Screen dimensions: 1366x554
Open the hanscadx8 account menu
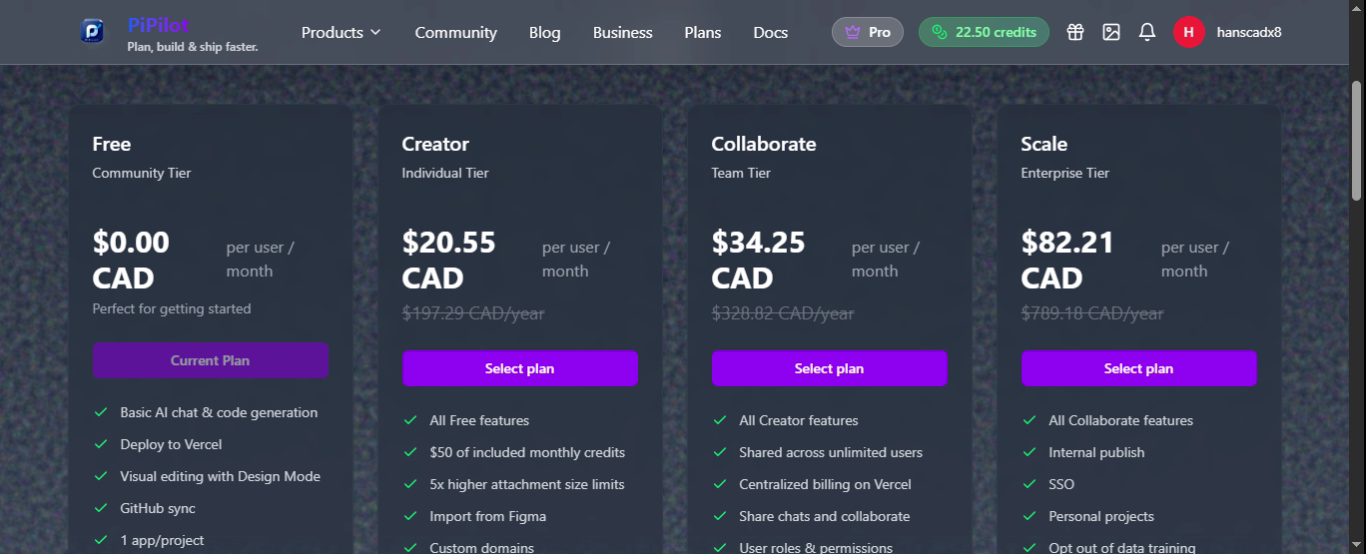(x=1248, y=32)
